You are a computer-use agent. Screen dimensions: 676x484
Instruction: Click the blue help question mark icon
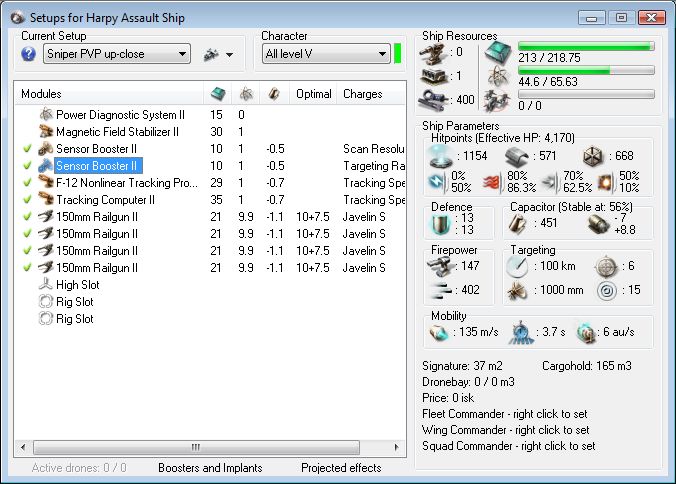[28, 54]
